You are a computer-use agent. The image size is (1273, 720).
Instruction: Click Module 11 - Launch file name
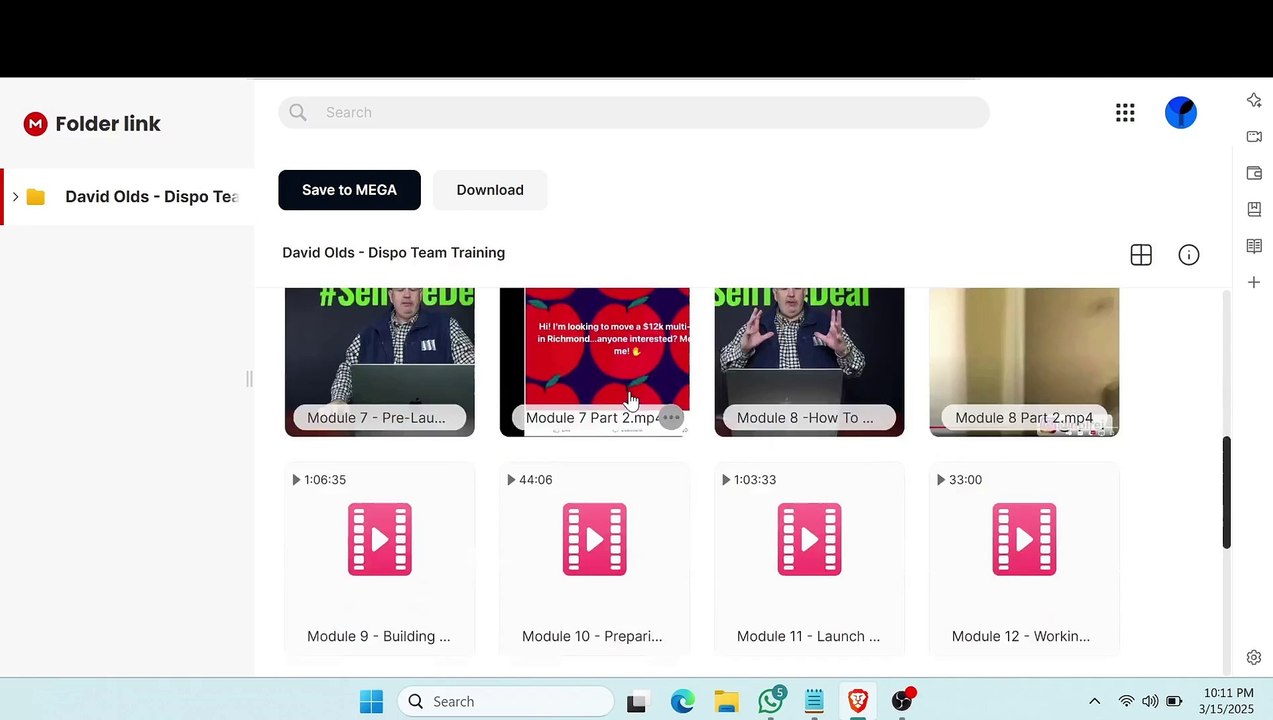(x=808, y=636)
